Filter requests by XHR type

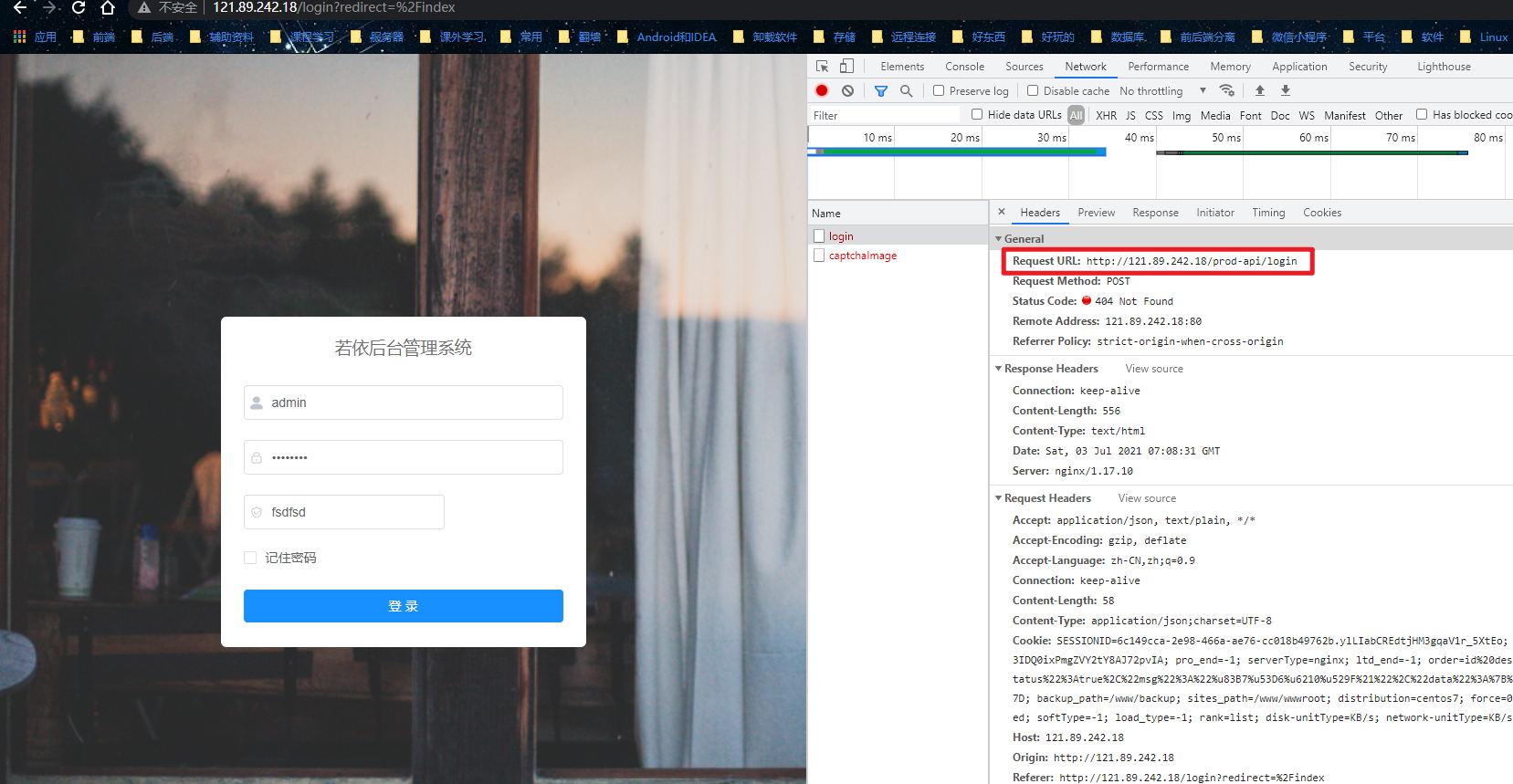[x=1106, y=115]
